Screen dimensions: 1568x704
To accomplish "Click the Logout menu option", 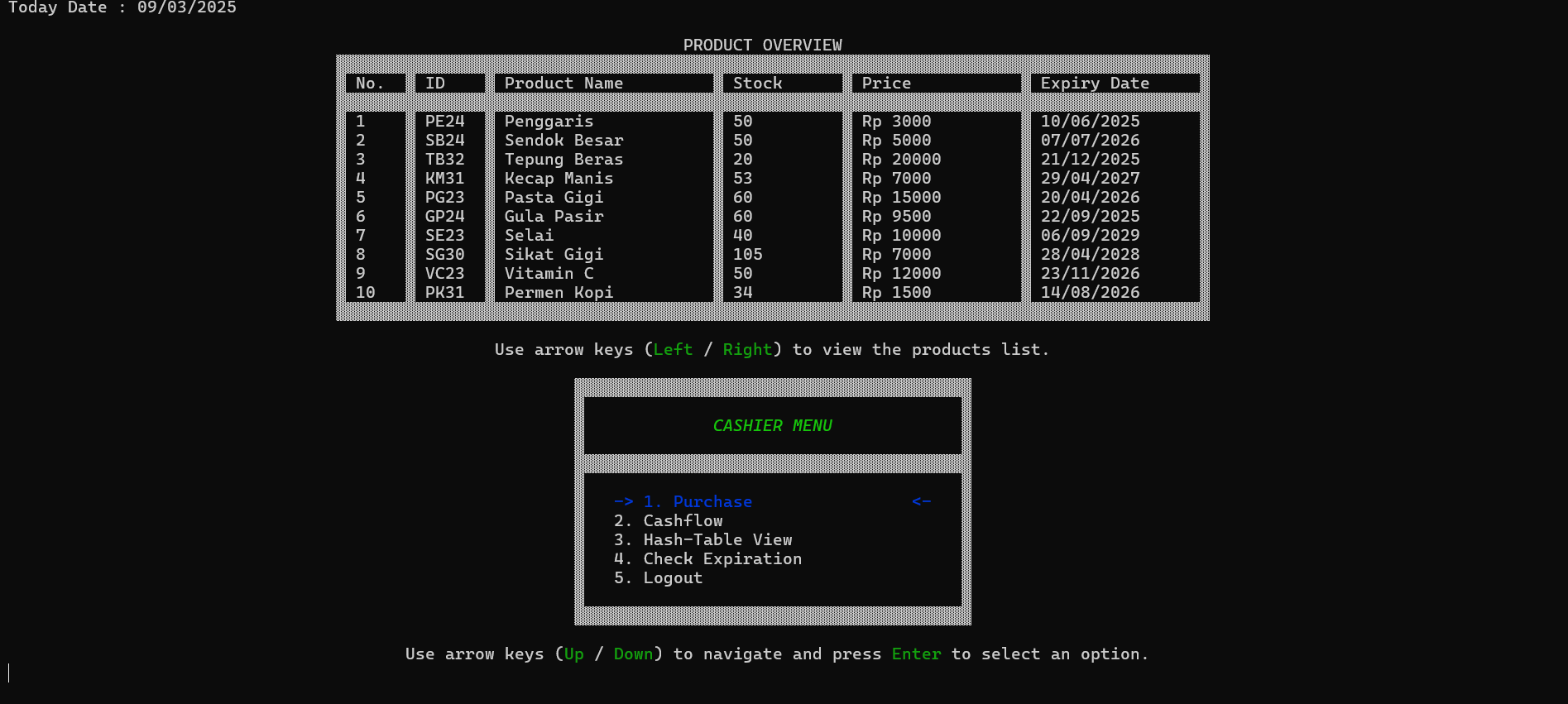I will [672, 577].
